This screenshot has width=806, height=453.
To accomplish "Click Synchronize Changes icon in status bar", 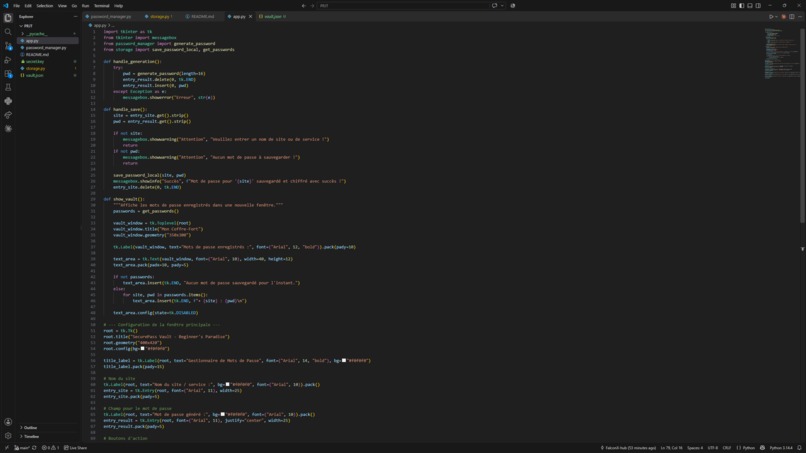I will [x=34, y=448].
